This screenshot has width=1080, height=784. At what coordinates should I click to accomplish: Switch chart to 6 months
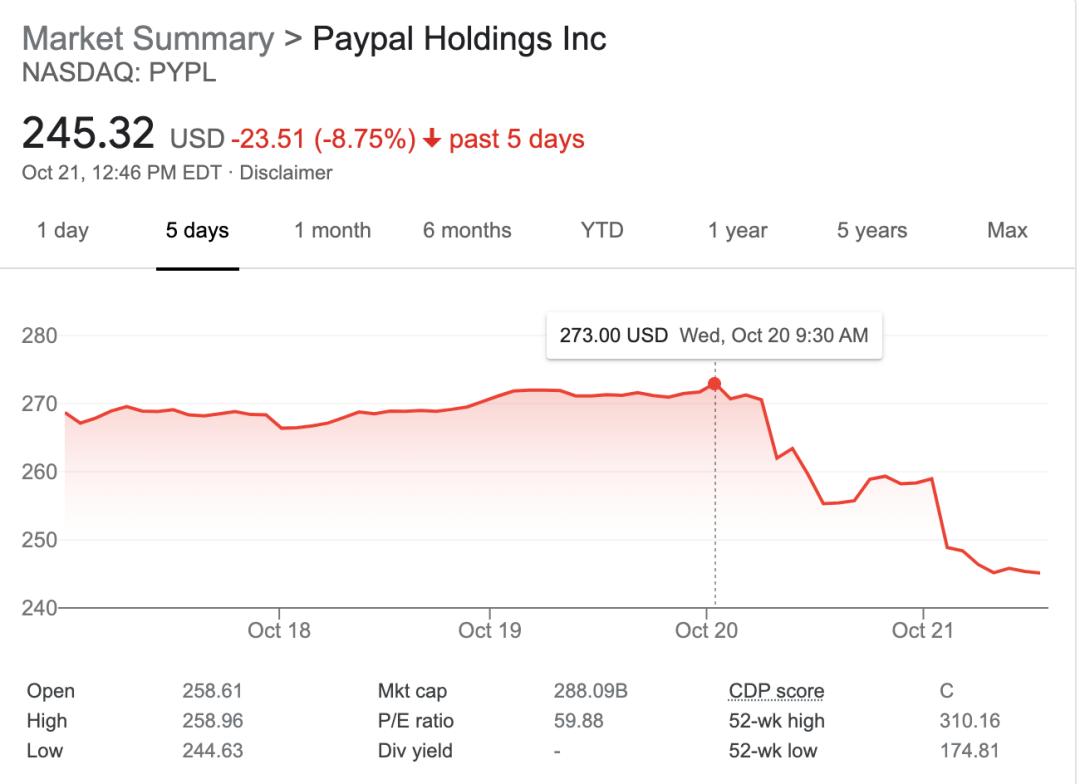pos(467,231)
